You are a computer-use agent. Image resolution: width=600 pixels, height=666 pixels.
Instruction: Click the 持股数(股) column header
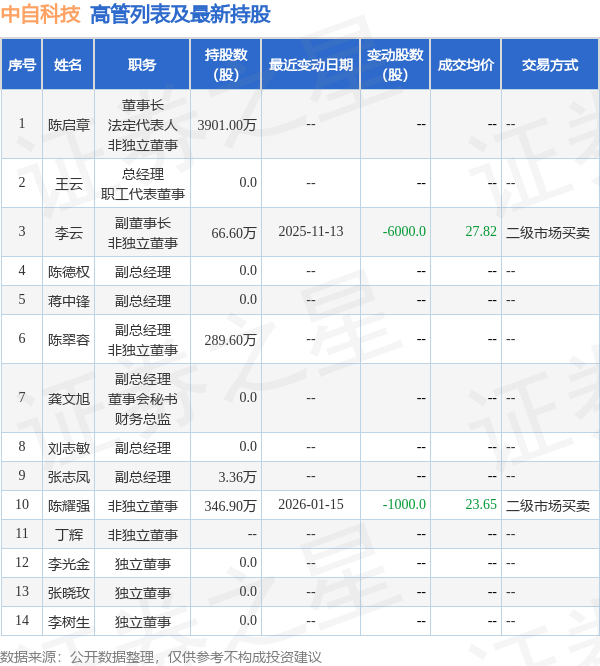click(226, 65)
